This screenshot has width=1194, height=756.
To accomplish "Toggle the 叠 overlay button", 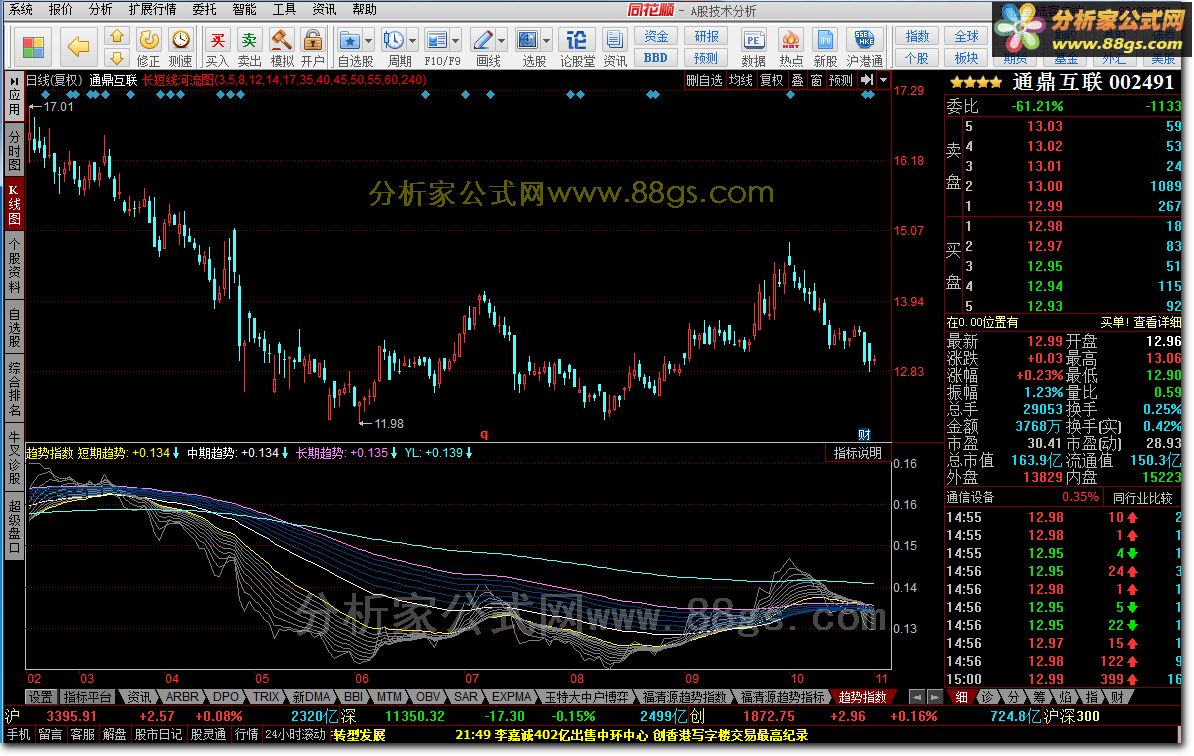I will click(x=797, y=80).
